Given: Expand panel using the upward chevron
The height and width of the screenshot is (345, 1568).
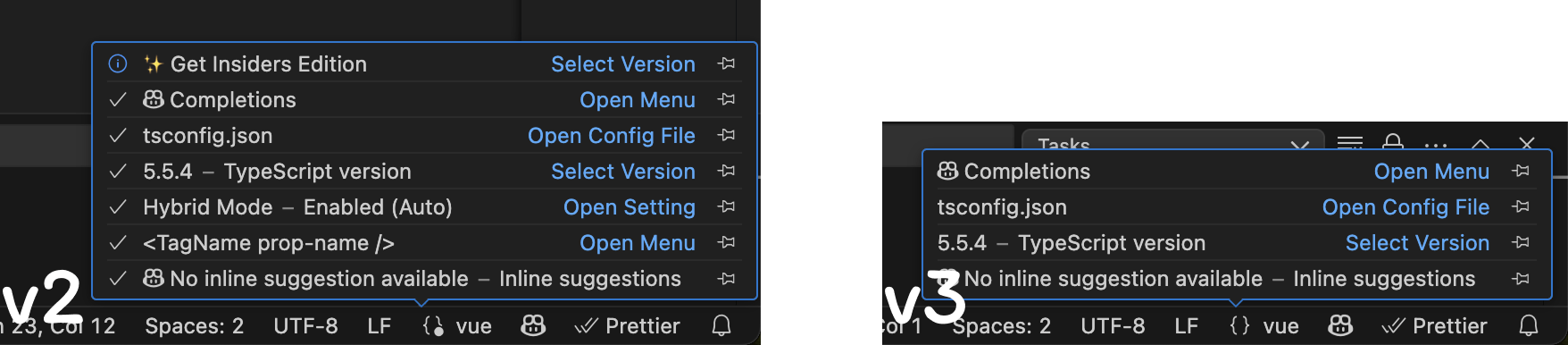Looking at the screenshot, I should [x=1480, y=143].
